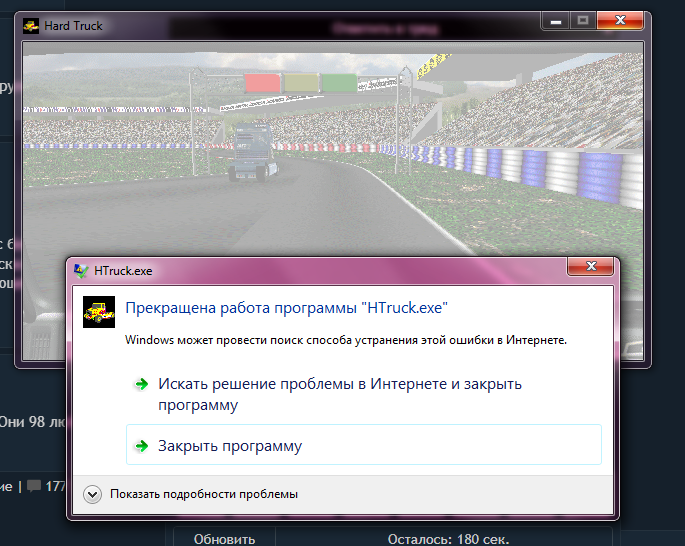Screen dimensions: 685x546
Task: Click green arrow next to 'Закрыть программу'
Action: 142,446
